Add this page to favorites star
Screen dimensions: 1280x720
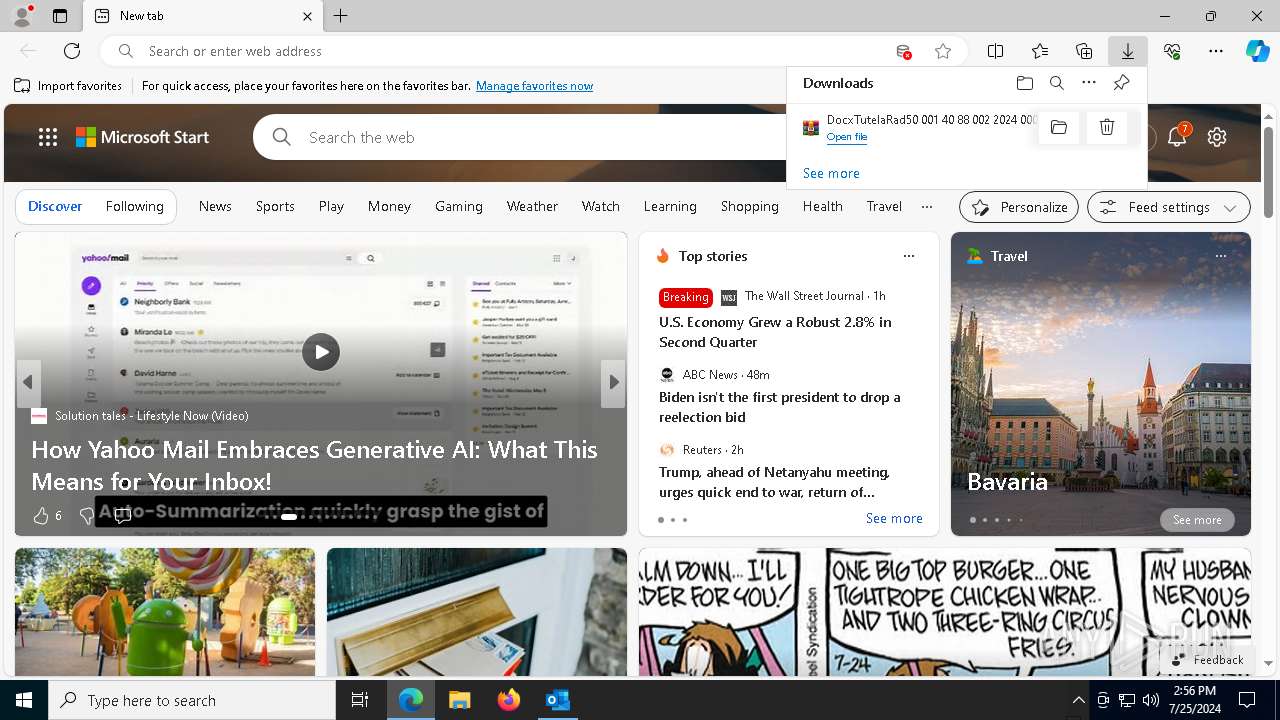[943, 51]
